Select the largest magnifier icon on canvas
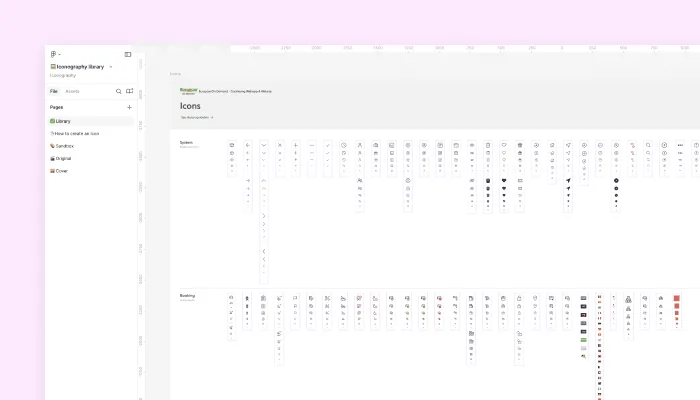700x400 pixels. (648, 145)
